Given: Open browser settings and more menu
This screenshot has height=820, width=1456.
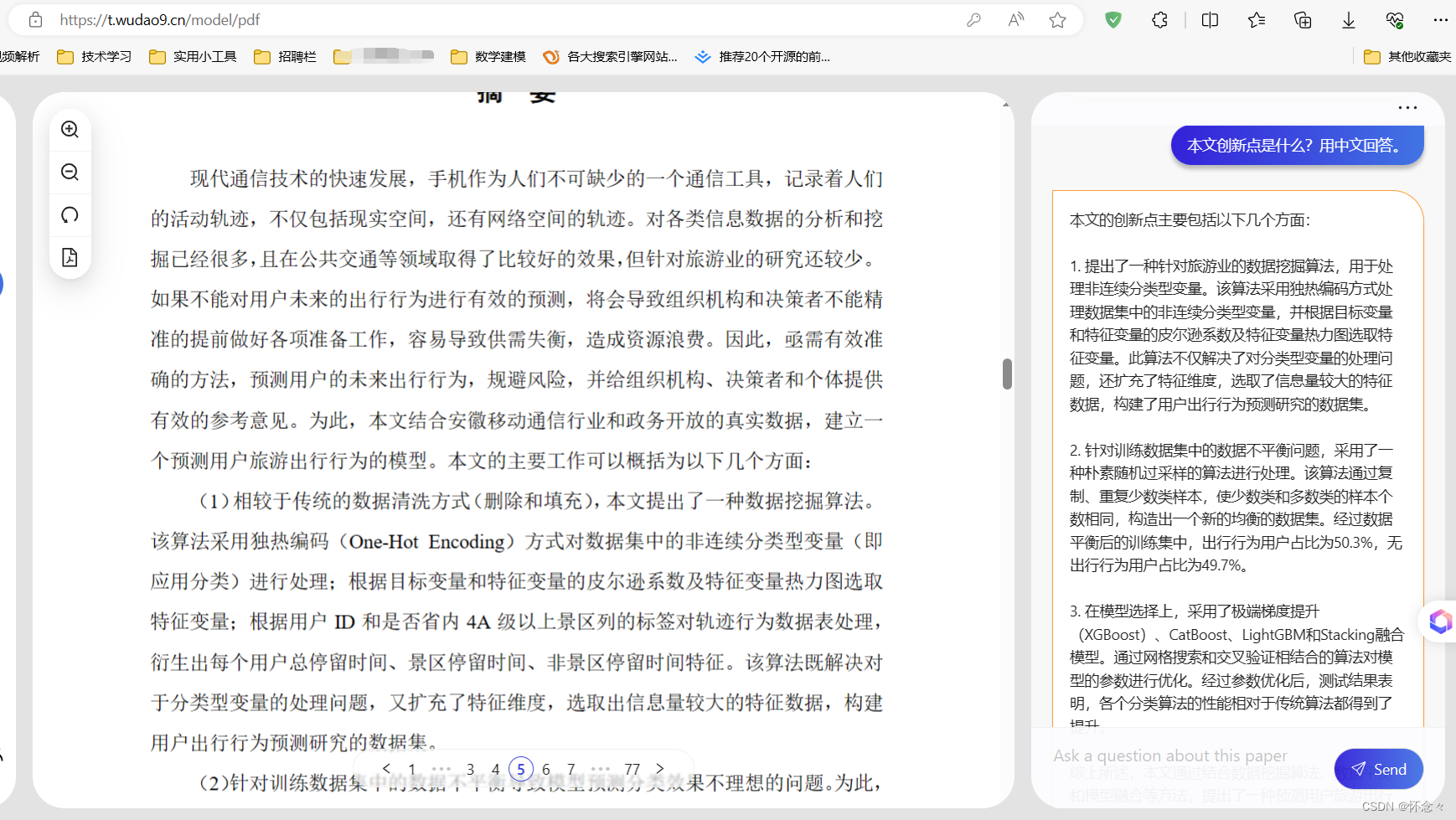Looking at the screenshot, I should coord(1441,20).
